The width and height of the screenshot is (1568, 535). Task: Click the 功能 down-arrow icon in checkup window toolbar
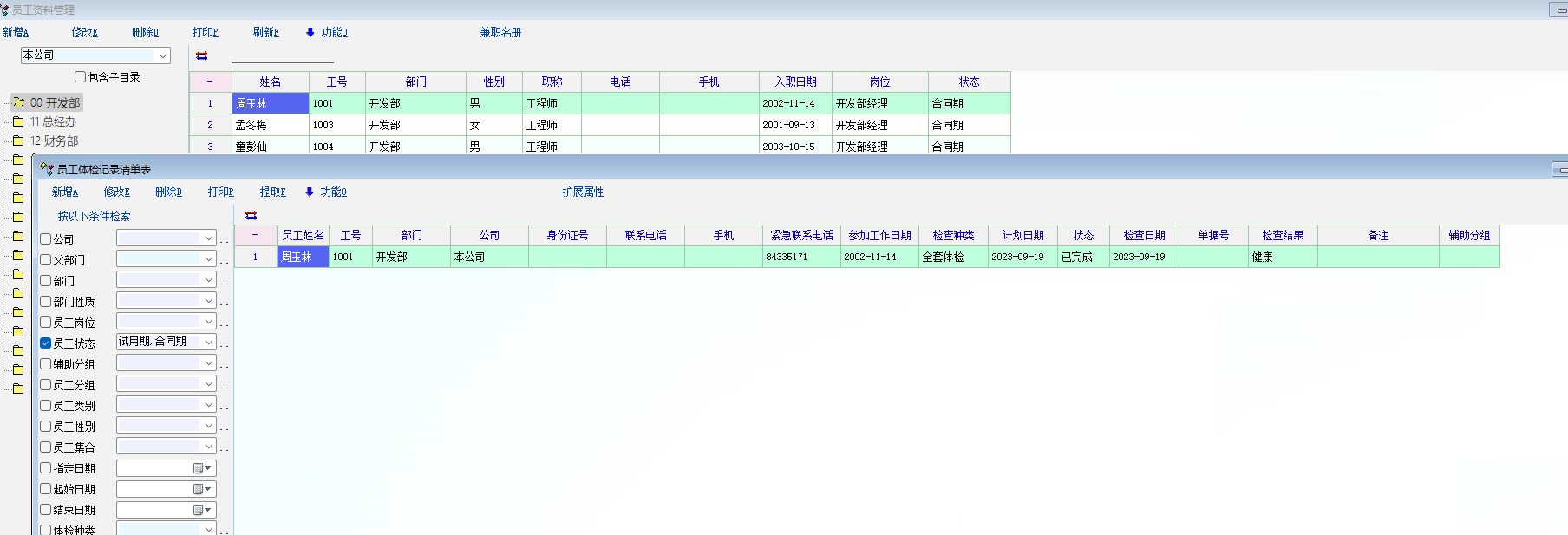(309, 192)
